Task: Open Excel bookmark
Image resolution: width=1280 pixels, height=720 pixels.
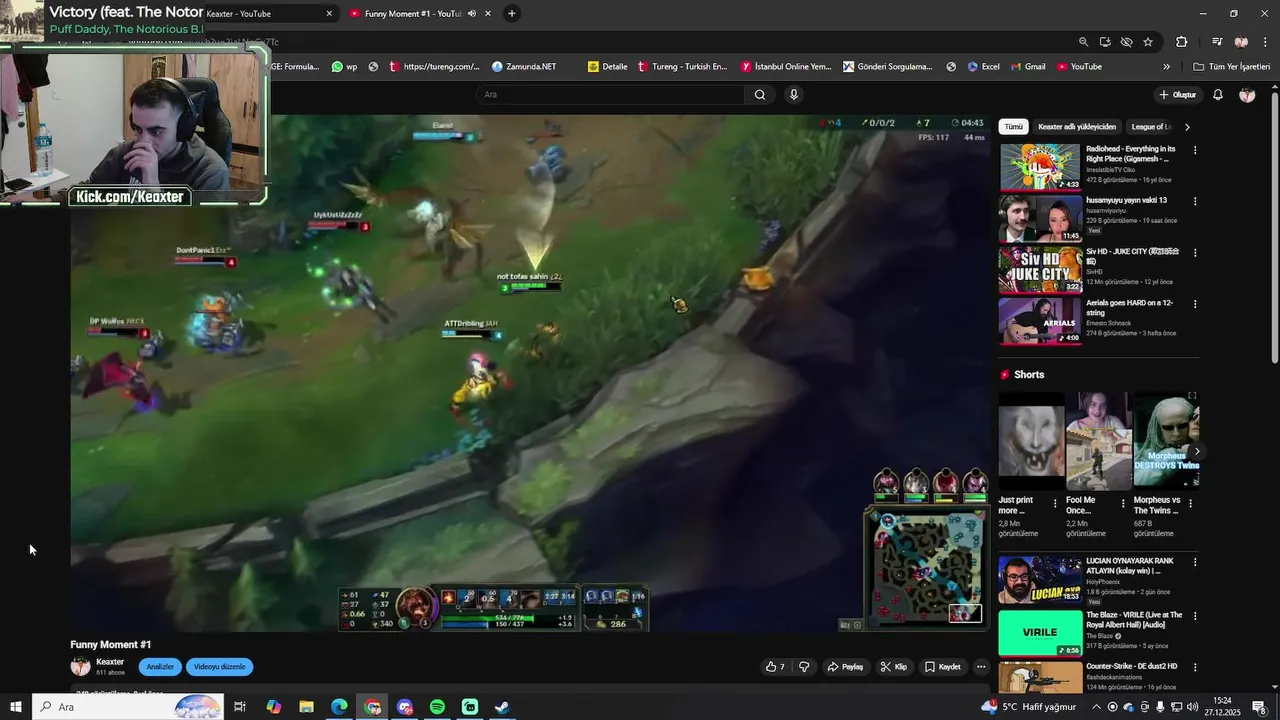Action: click(983, 67)
